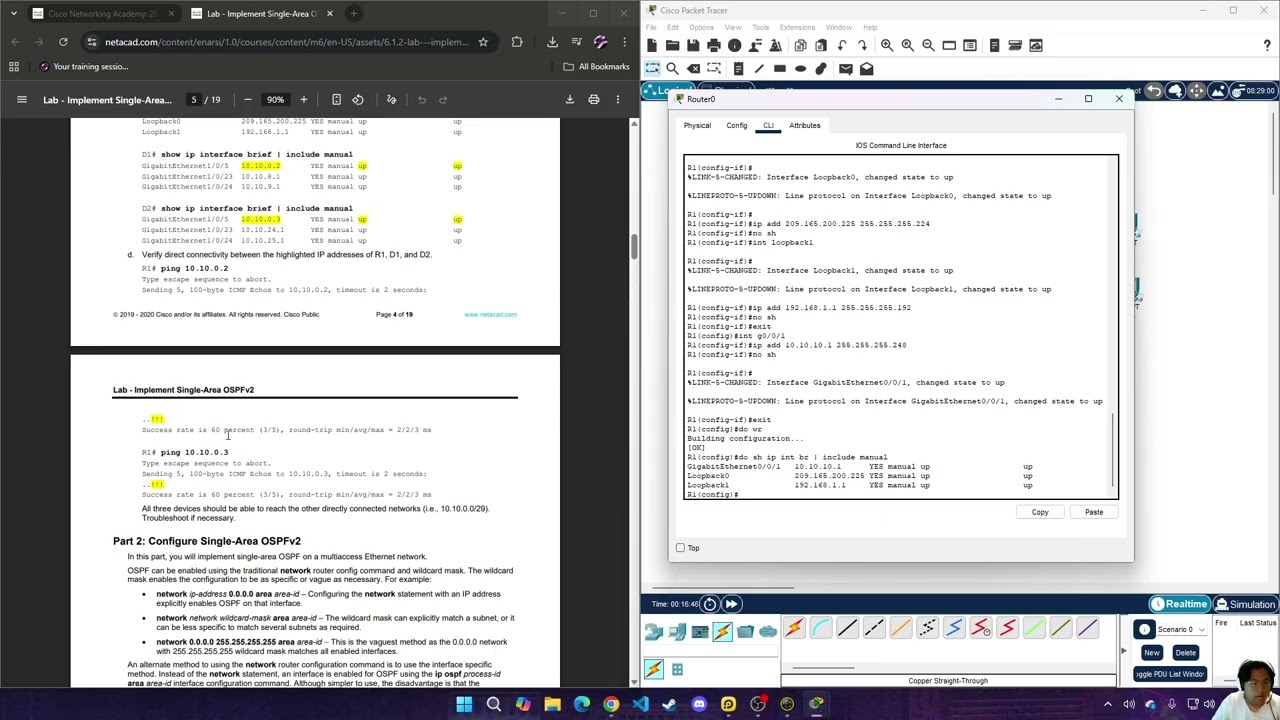
Task: Click the Router0 CLI scrollbar thumb
Action: coord(1114,450)
